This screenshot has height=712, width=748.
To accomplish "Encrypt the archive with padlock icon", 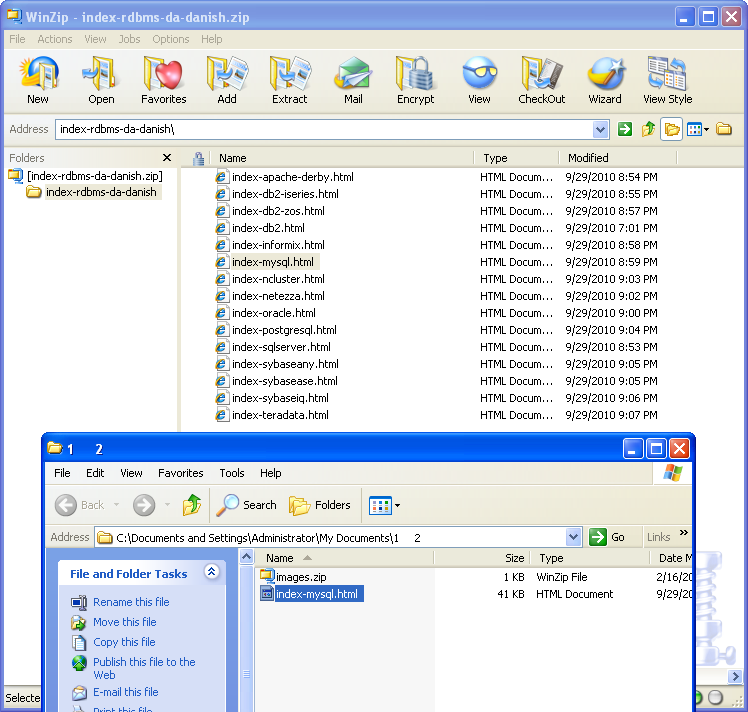I will click(416, 79).
